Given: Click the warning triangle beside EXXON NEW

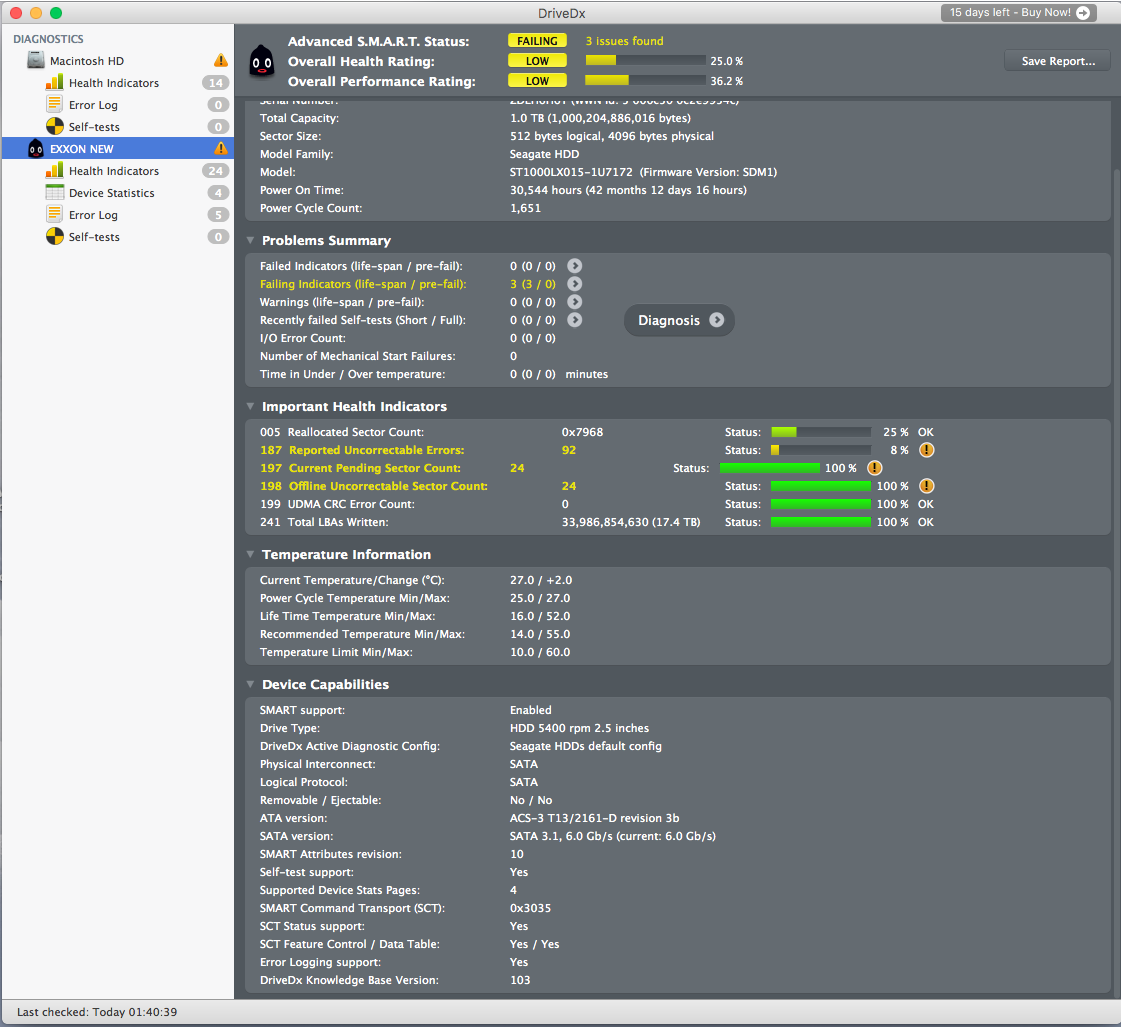Looking at the screenshot, I should (221, 149).
